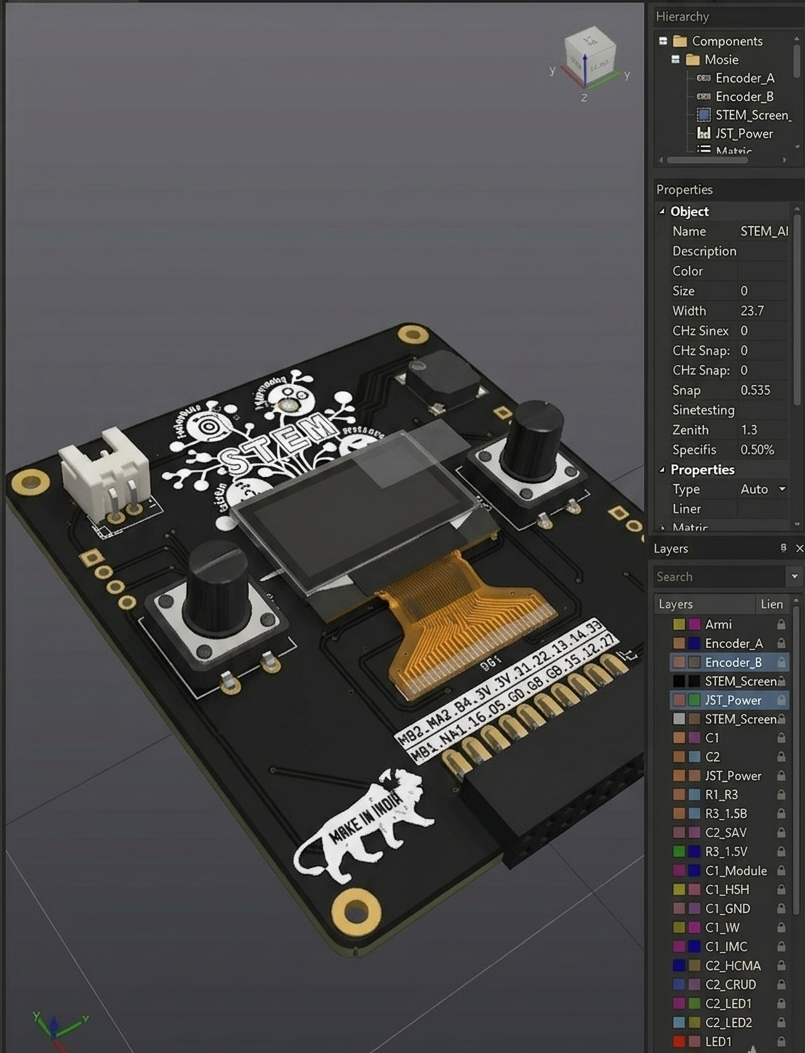The width and height of the screenshot is (805, 1053).
Task: Click the STEM_Screen component icon in Hierarchy
Action: point(704,115)
